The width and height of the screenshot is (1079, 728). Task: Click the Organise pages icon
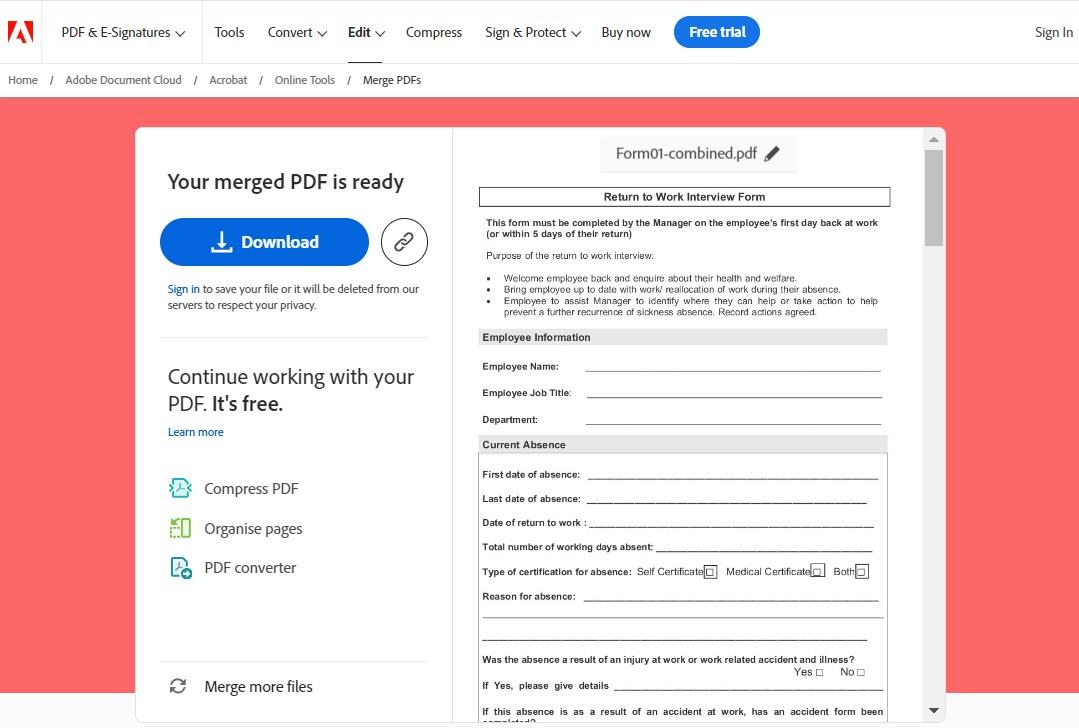180,528
